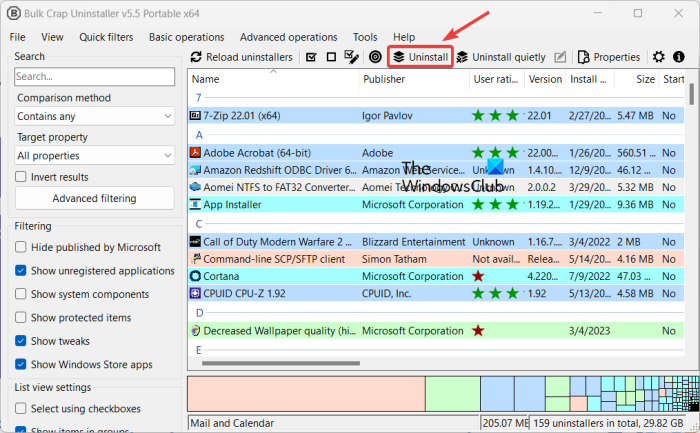
Task: Click the Adobe Acrobat red icon
Action: (x=195, y=153)
